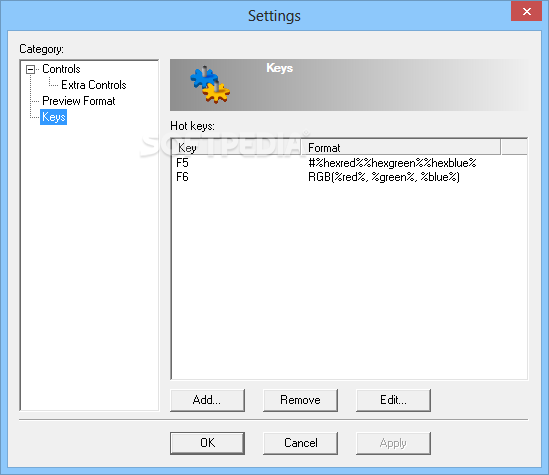
Task: Open the Edit... hot key dialog
Action: [393, 400]
